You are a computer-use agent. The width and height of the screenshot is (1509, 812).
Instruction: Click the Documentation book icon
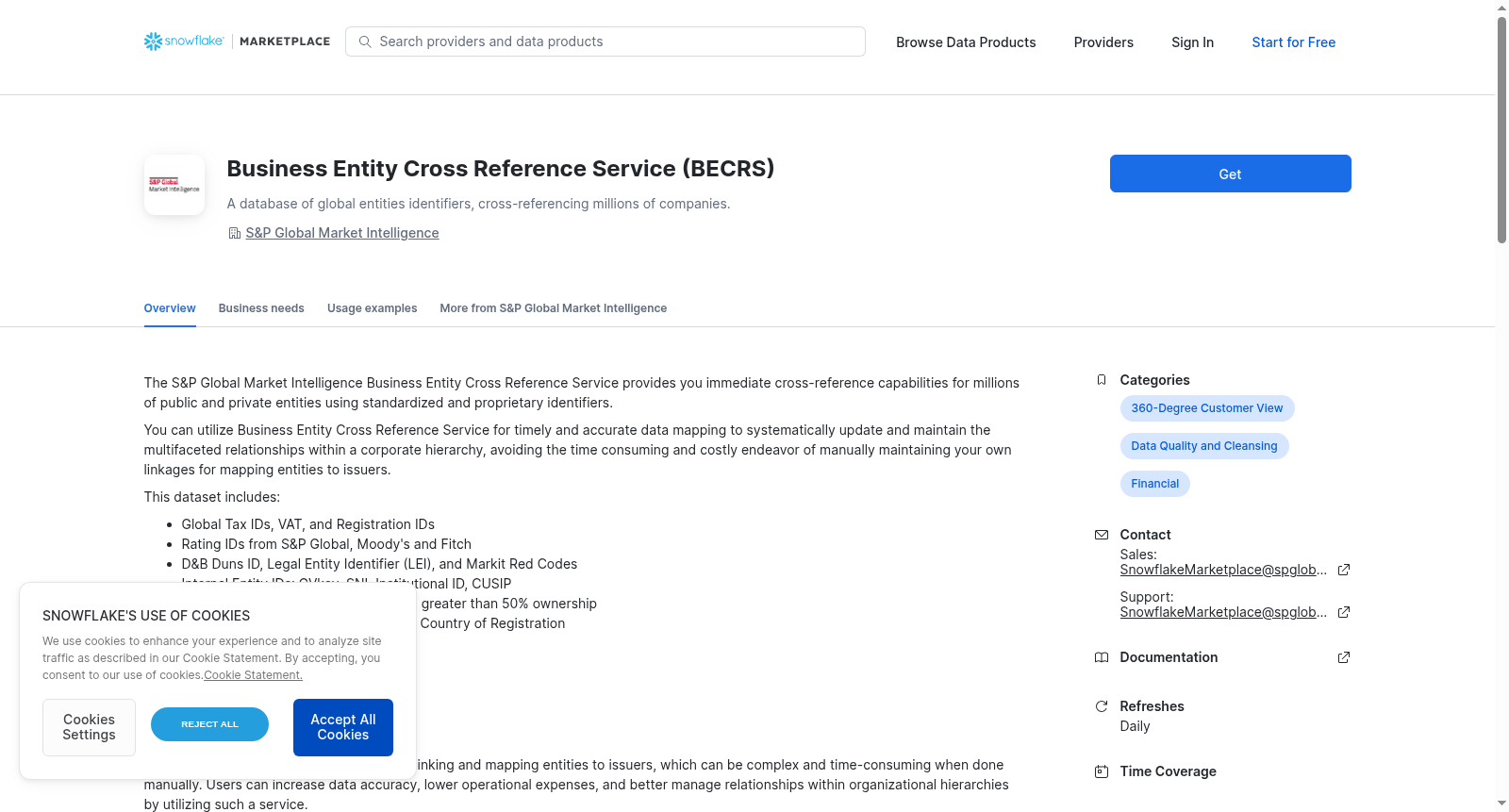click(x=1102, y=657)
